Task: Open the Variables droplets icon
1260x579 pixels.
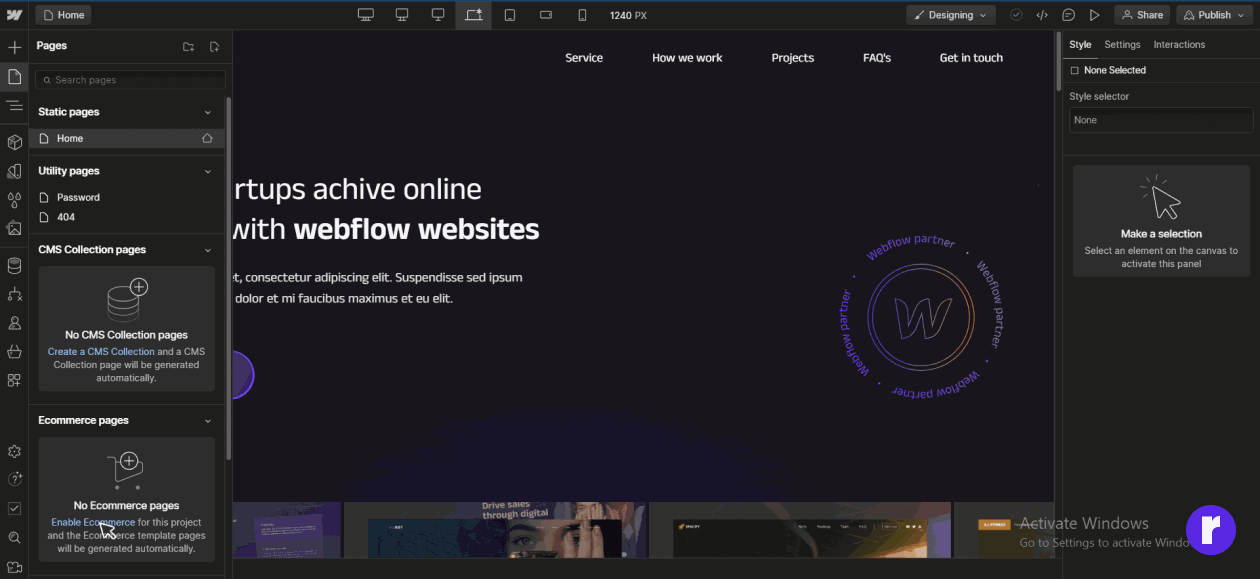Action: click(x=14, y=200)
